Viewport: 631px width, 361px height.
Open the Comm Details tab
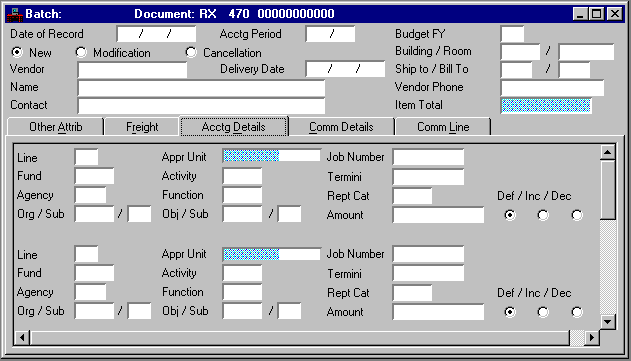341,127
